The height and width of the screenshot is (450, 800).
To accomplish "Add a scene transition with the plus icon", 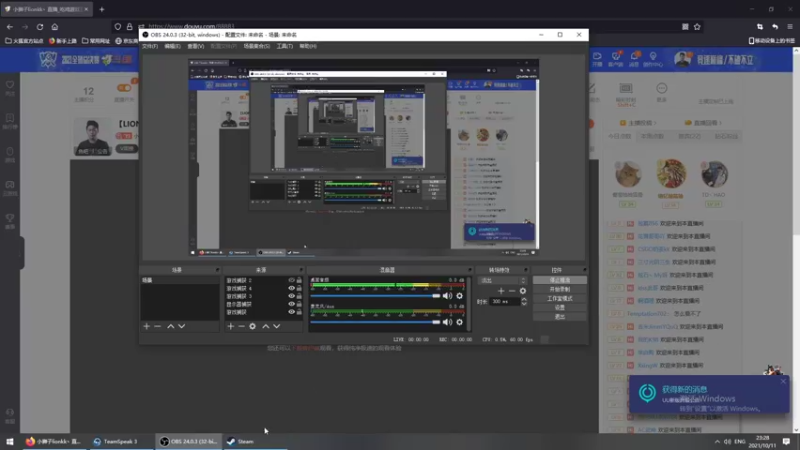I will [x=501, y=291].
